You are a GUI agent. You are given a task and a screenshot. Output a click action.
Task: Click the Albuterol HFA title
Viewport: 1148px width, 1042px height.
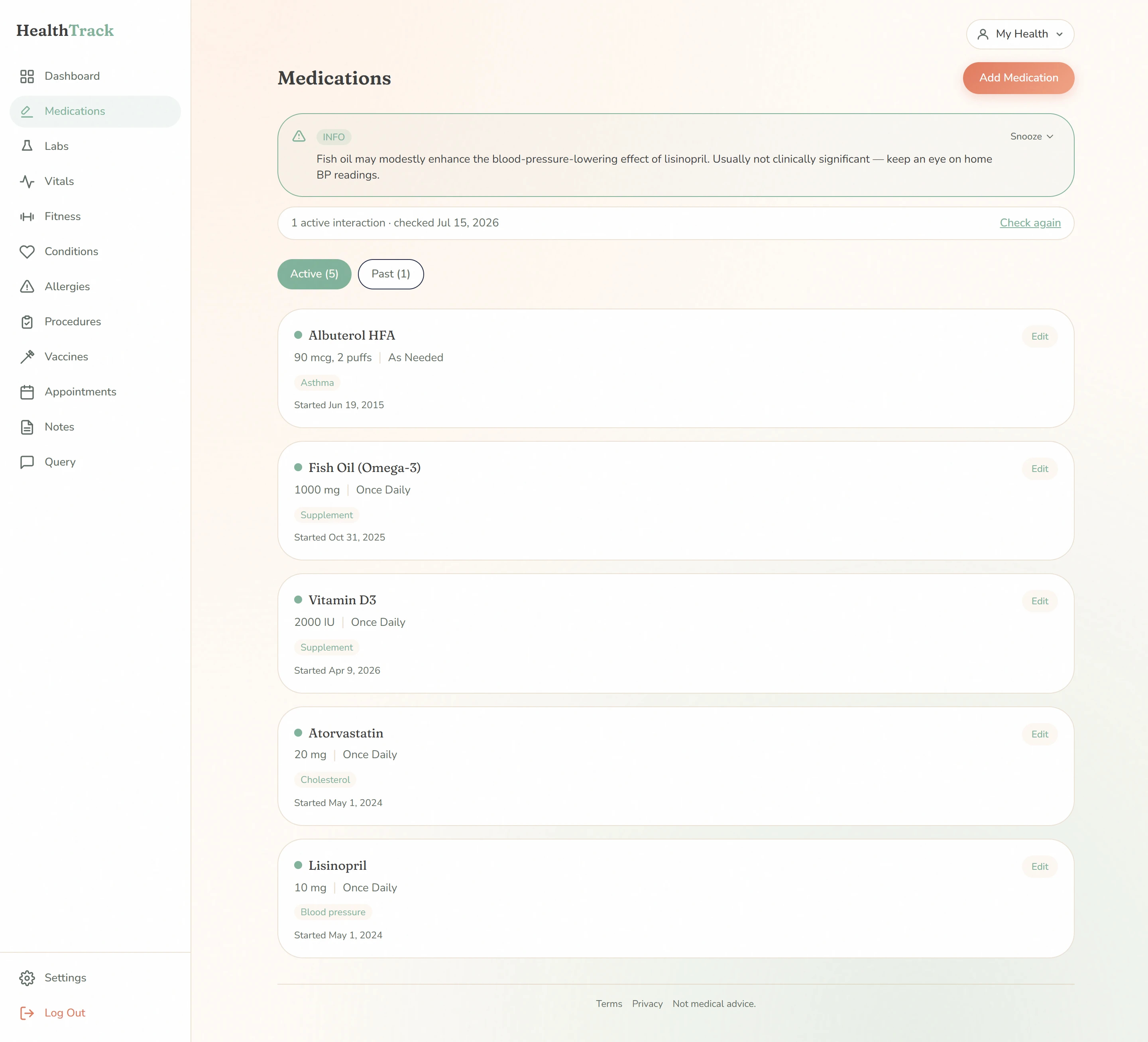pyautogui.click(x=351, y=335)
